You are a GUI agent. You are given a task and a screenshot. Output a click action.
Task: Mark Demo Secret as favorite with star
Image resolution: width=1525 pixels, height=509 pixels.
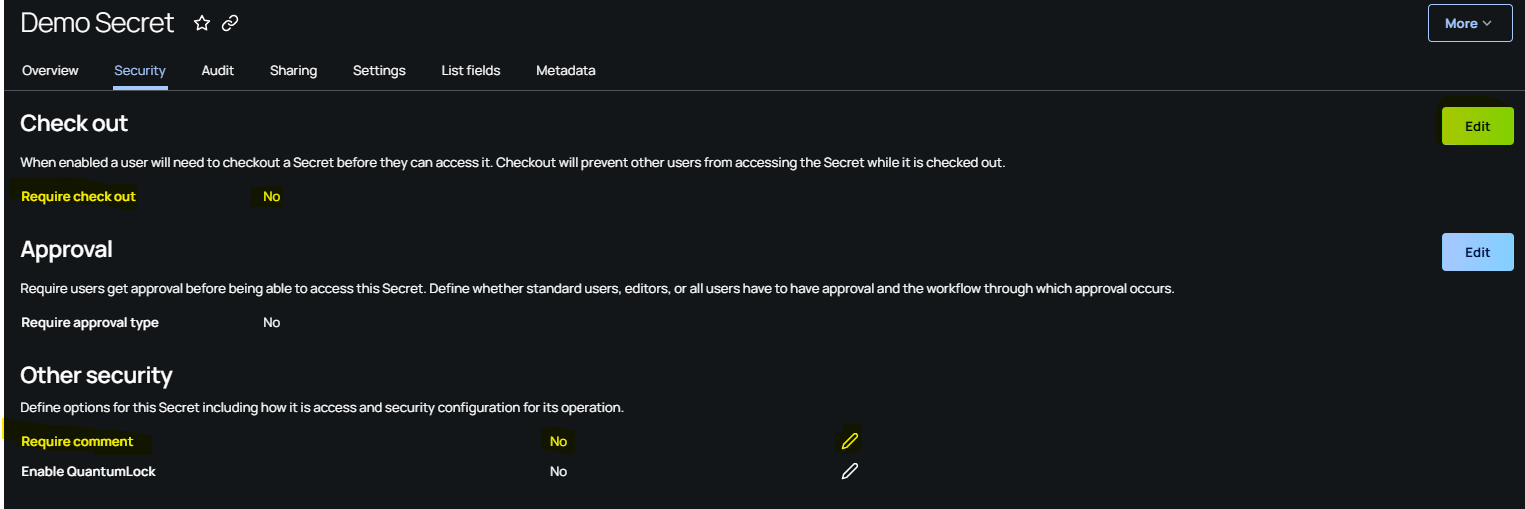pos(202,23)
